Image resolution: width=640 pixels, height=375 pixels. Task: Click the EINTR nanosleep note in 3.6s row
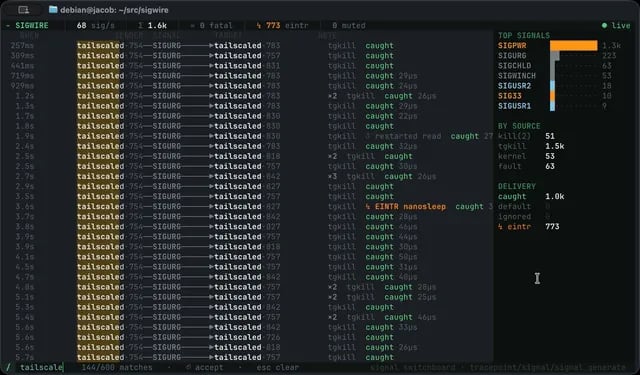406,206
